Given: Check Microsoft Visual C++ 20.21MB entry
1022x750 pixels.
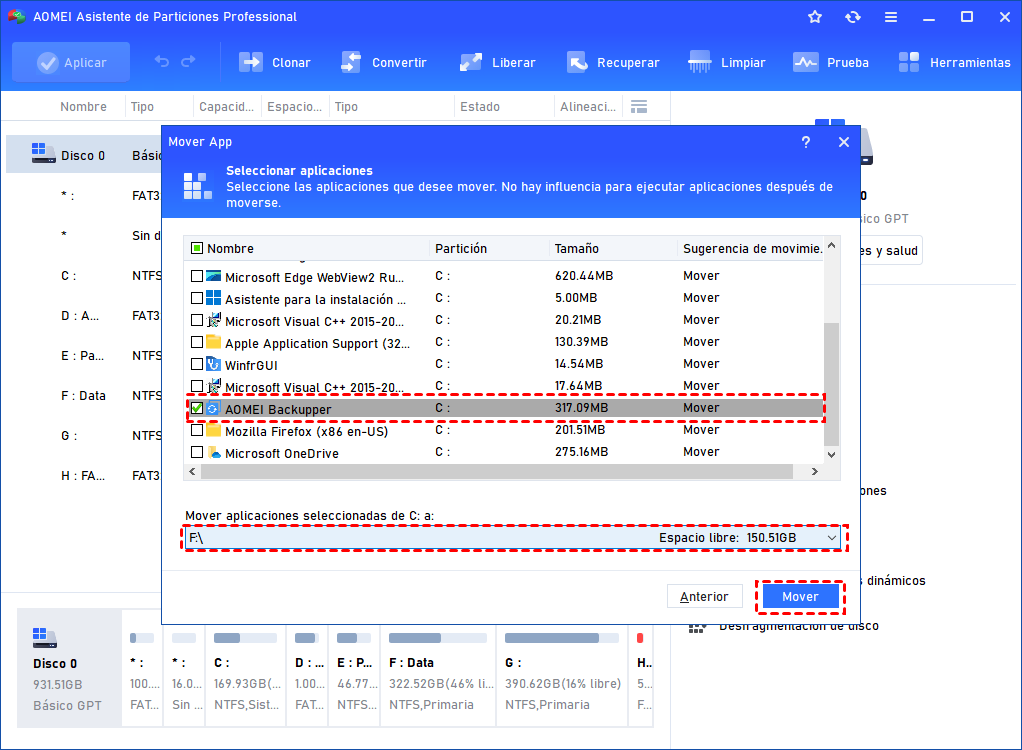Looking at the screenshot, I should pyautogui.click(x=197, y=321).
